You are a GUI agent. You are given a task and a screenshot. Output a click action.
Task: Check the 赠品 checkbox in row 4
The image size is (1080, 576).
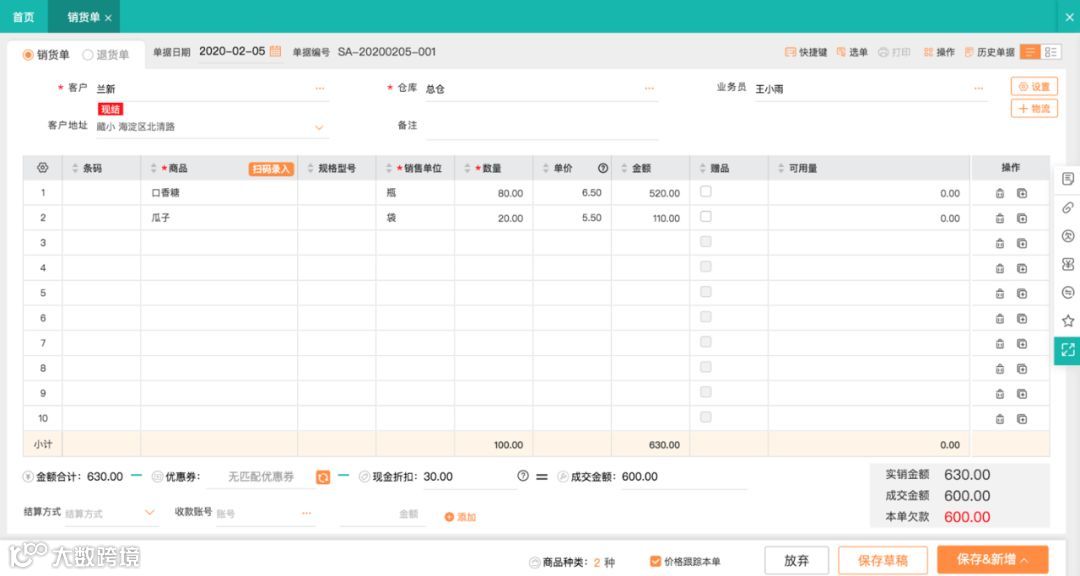[705, 267]
